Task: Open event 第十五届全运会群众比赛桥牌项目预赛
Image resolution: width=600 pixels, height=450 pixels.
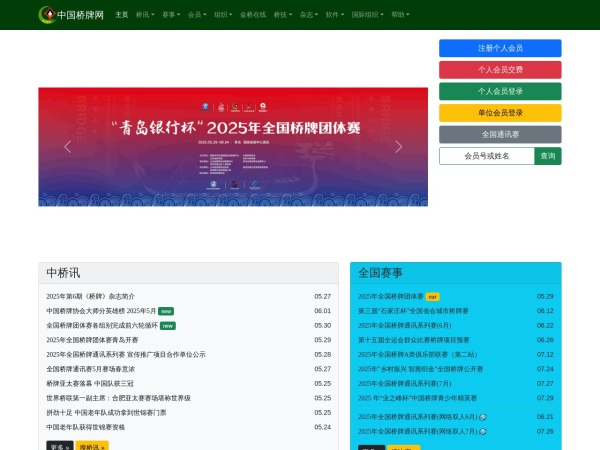Action: point(414,340)
